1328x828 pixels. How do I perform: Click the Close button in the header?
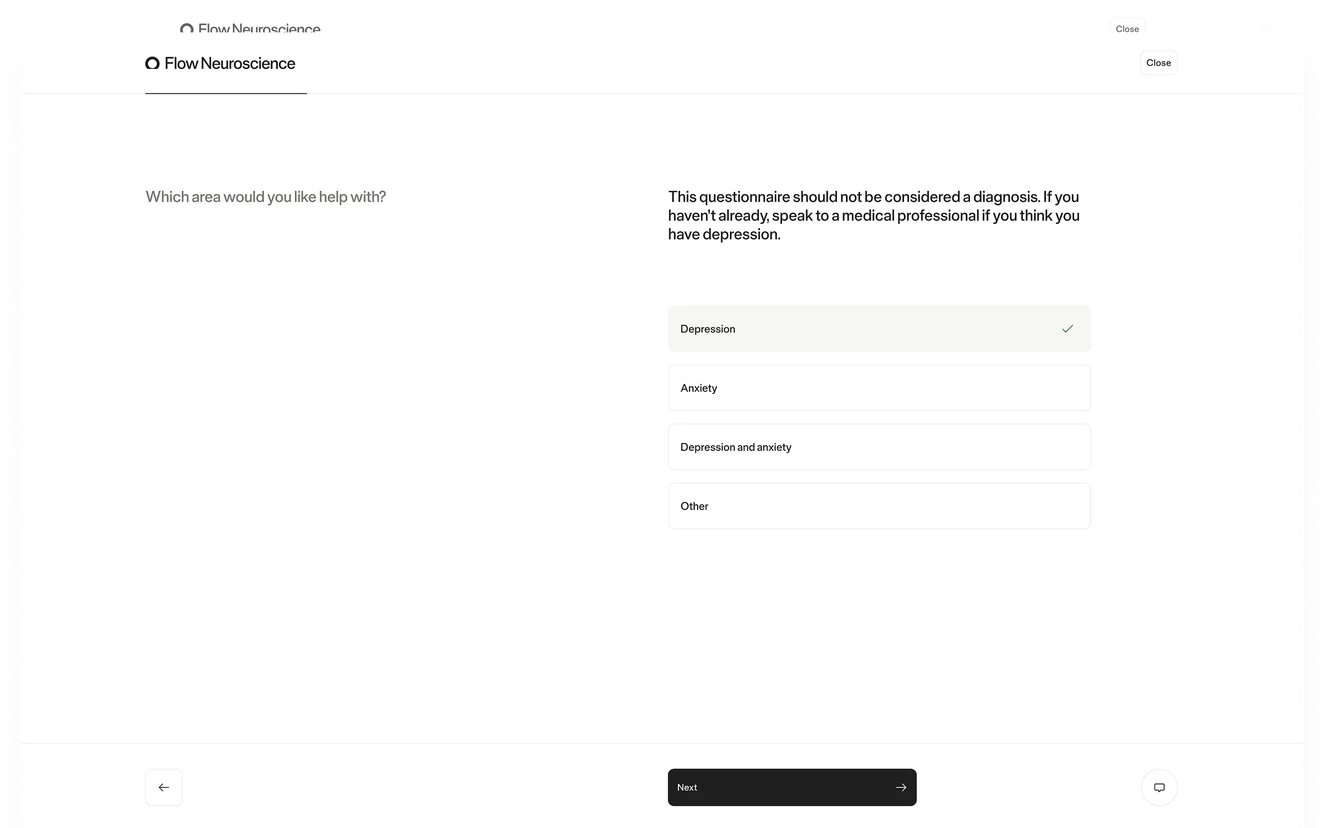click(x=1158, y=63)
